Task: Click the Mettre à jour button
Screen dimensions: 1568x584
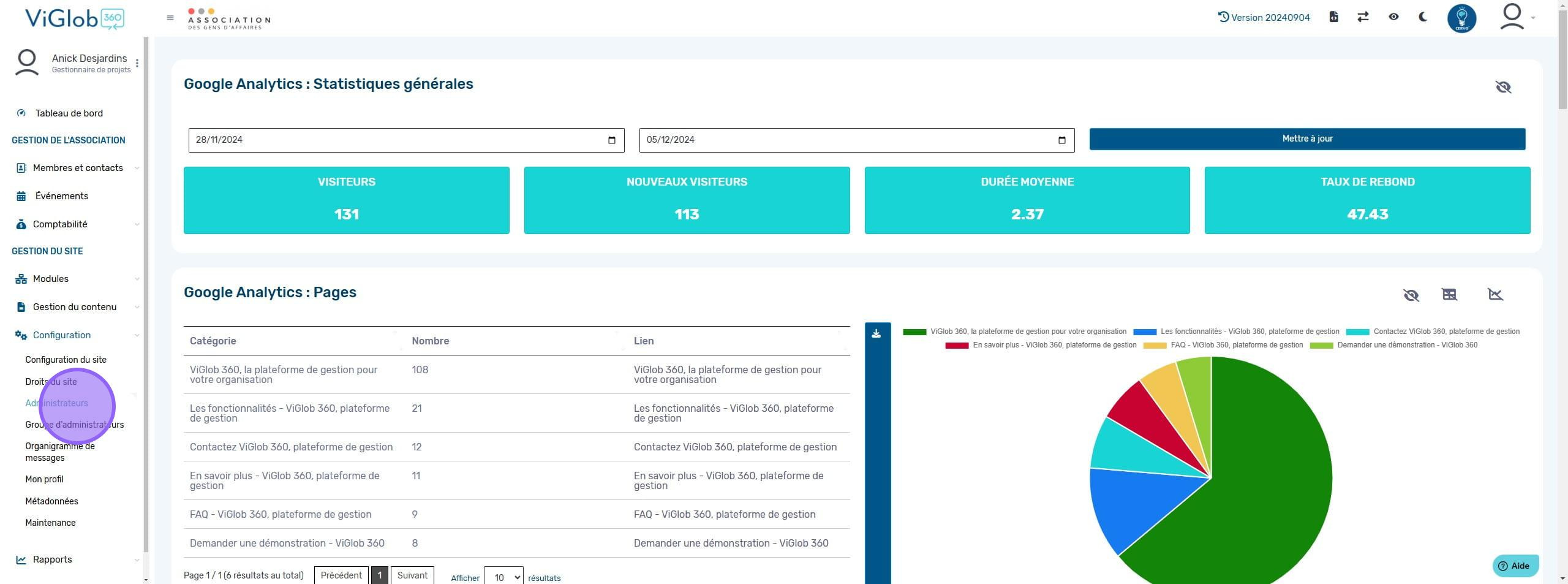Action: click(1307, 139)
